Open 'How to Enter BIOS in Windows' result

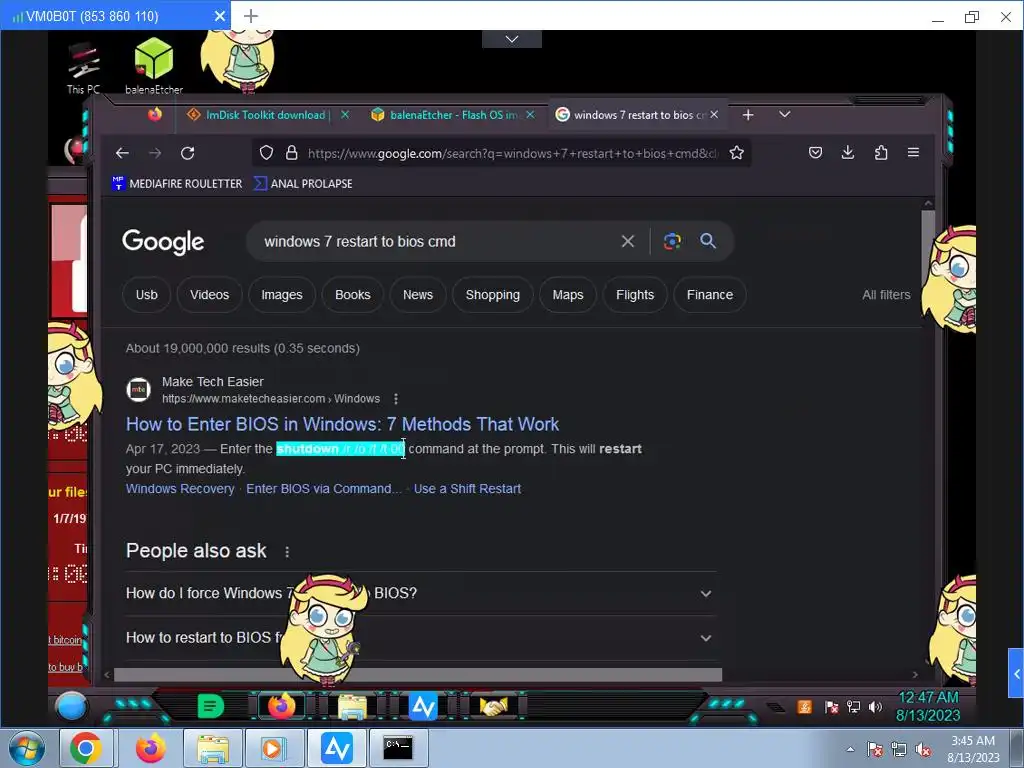(x=342, y=424)
